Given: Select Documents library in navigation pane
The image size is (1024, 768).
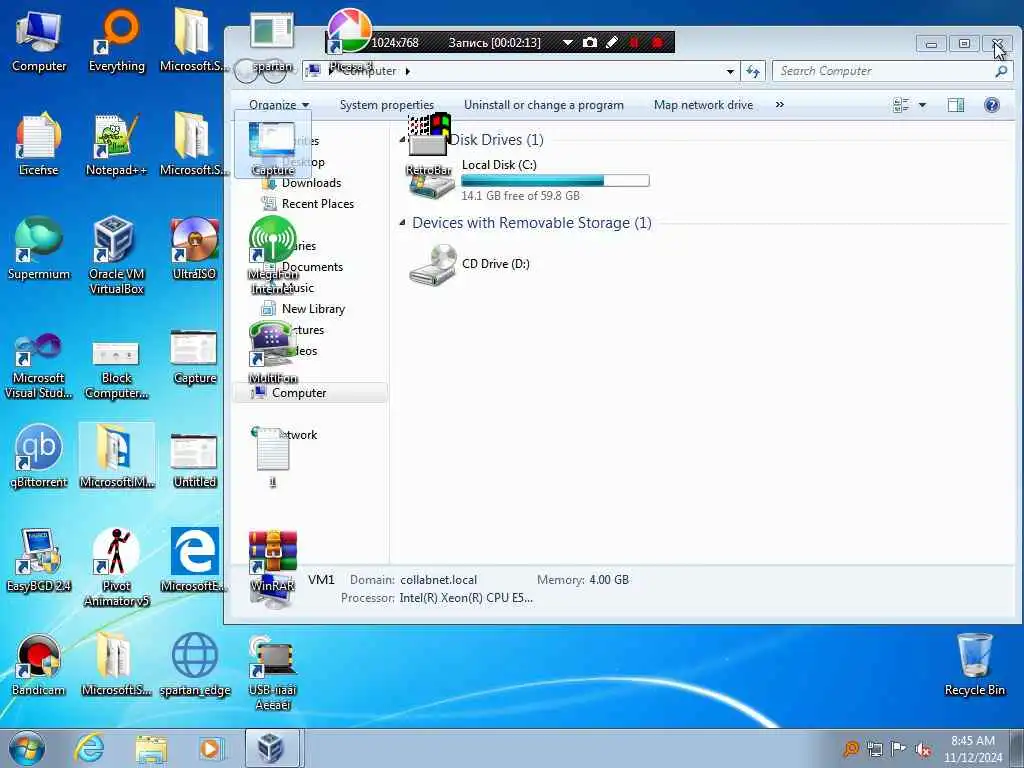Looking at the screenshot, I should pyautogui.click(x=312, y=266).
